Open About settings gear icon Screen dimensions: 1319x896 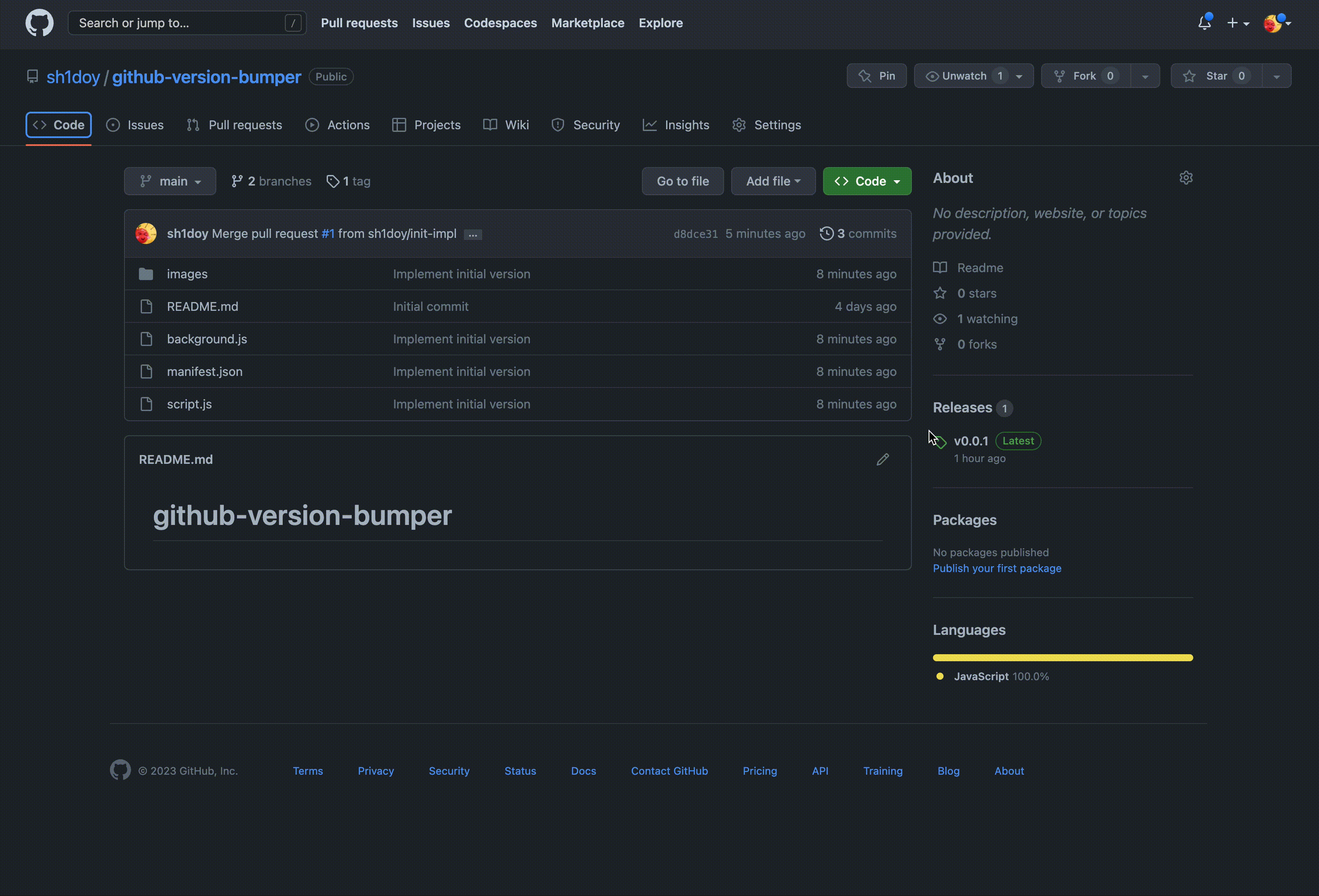click(x=1186, y=178)
